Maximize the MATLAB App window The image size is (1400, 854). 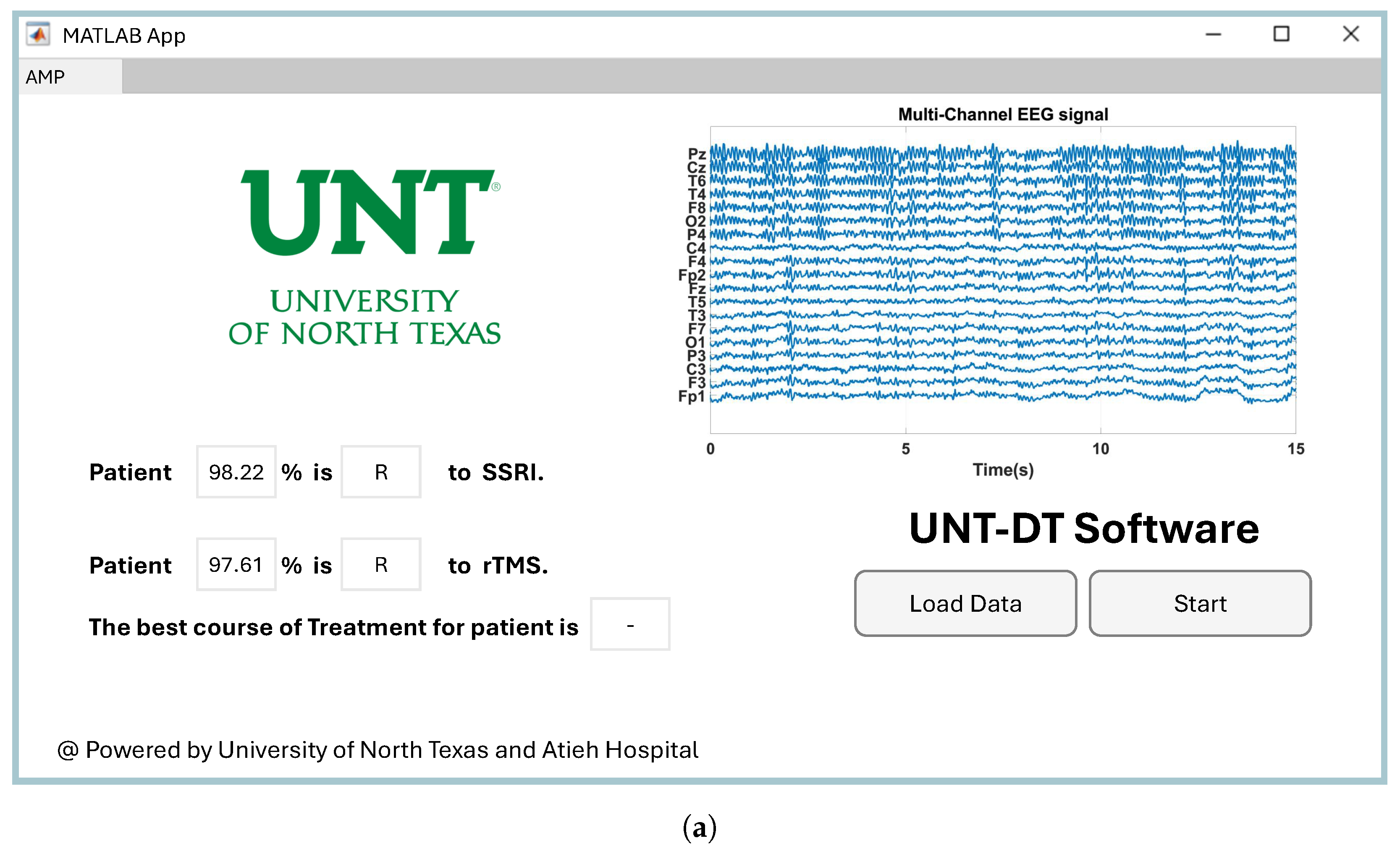(x=1281, y=34)
